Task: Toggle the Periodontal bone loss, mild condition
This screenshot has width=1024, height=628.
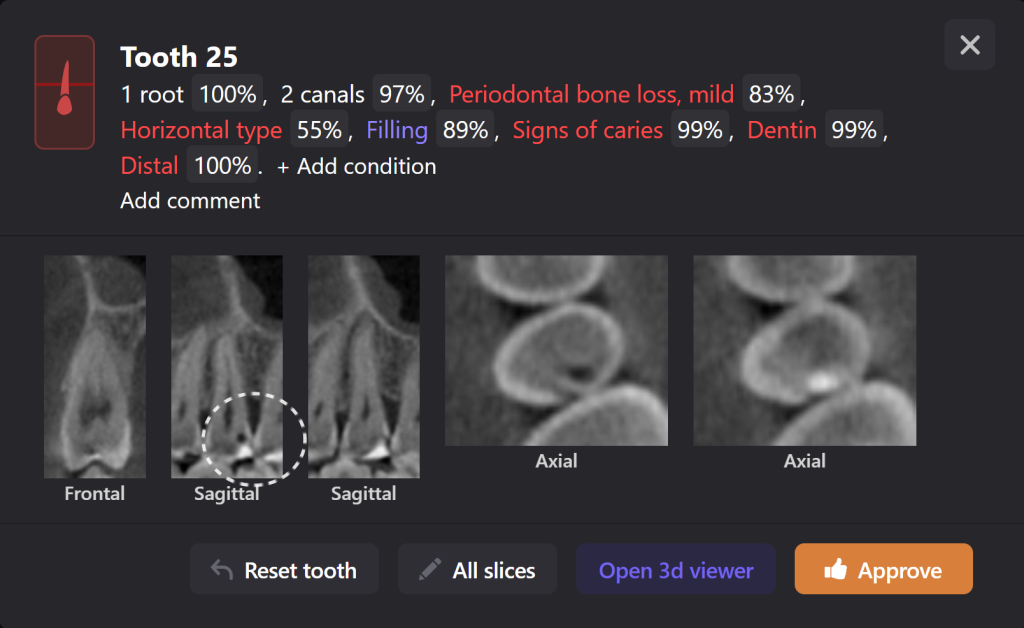Action: click(591, 94)
